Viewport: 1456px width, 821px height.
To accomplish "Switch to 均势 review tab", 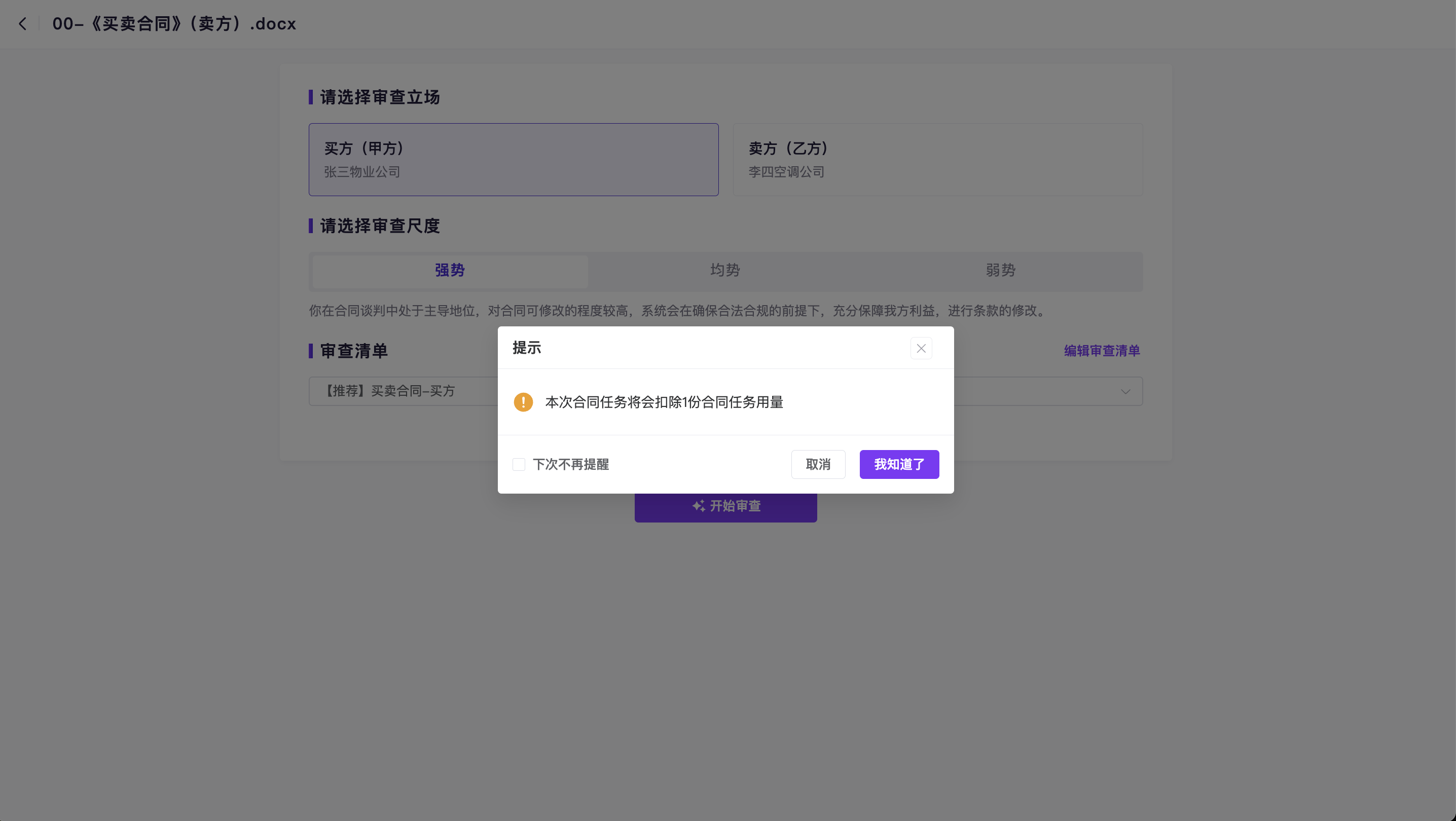I will pyautogui.click(x=724, y=271).
